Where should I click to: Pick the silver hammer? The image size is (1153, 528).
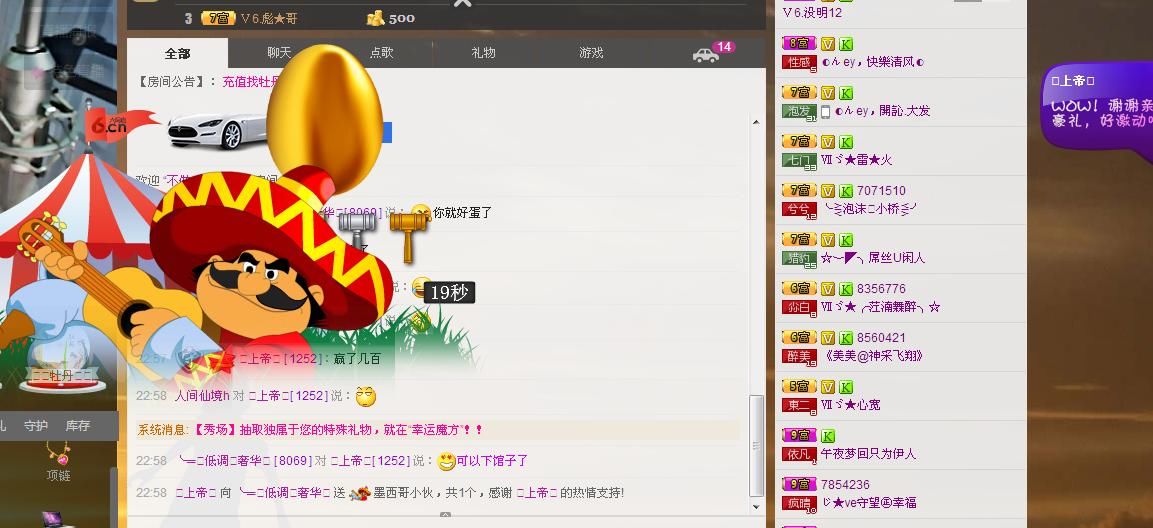point(357,229)
